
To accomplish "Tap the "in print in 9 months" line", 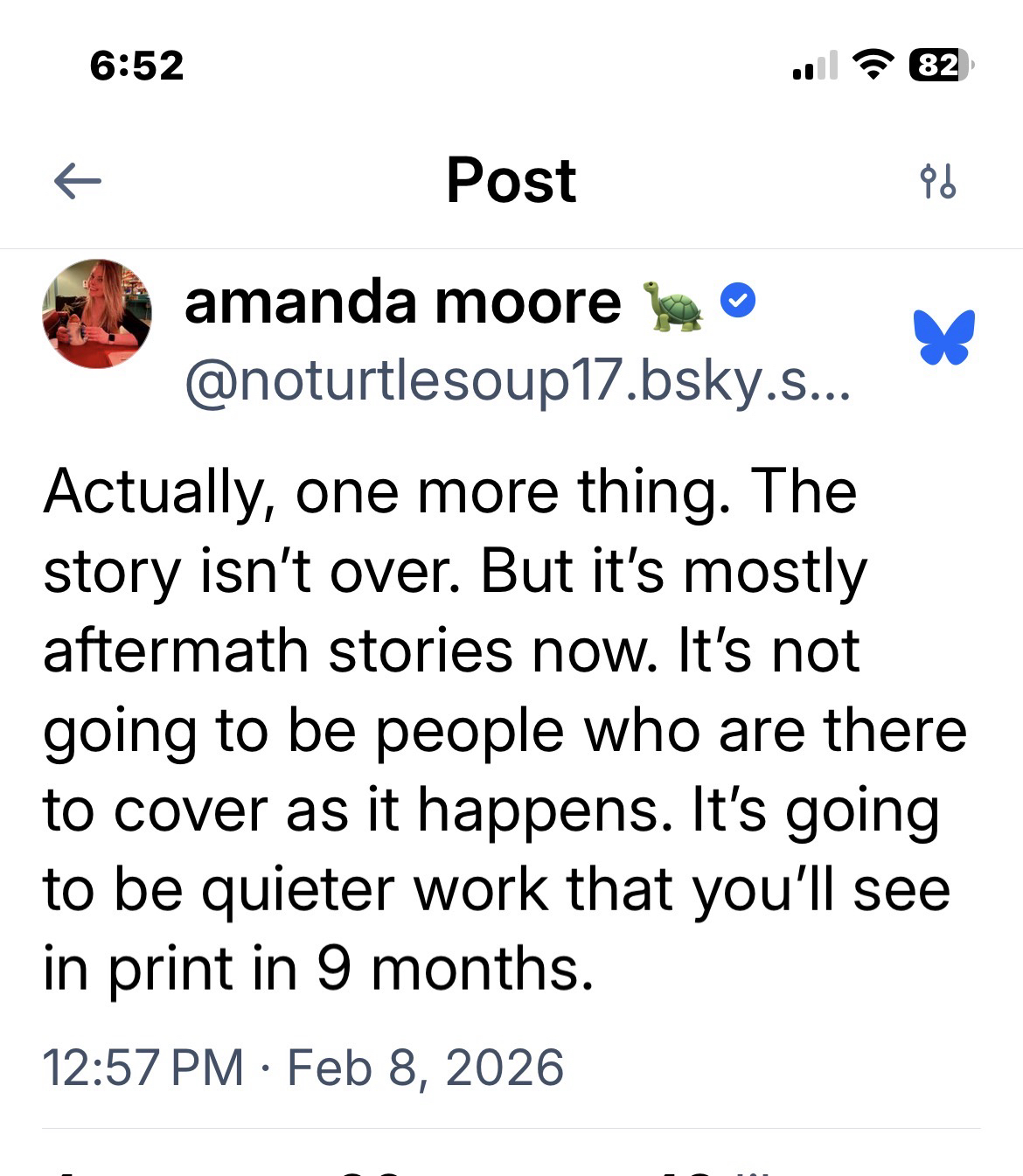I will tap(319, 969).
